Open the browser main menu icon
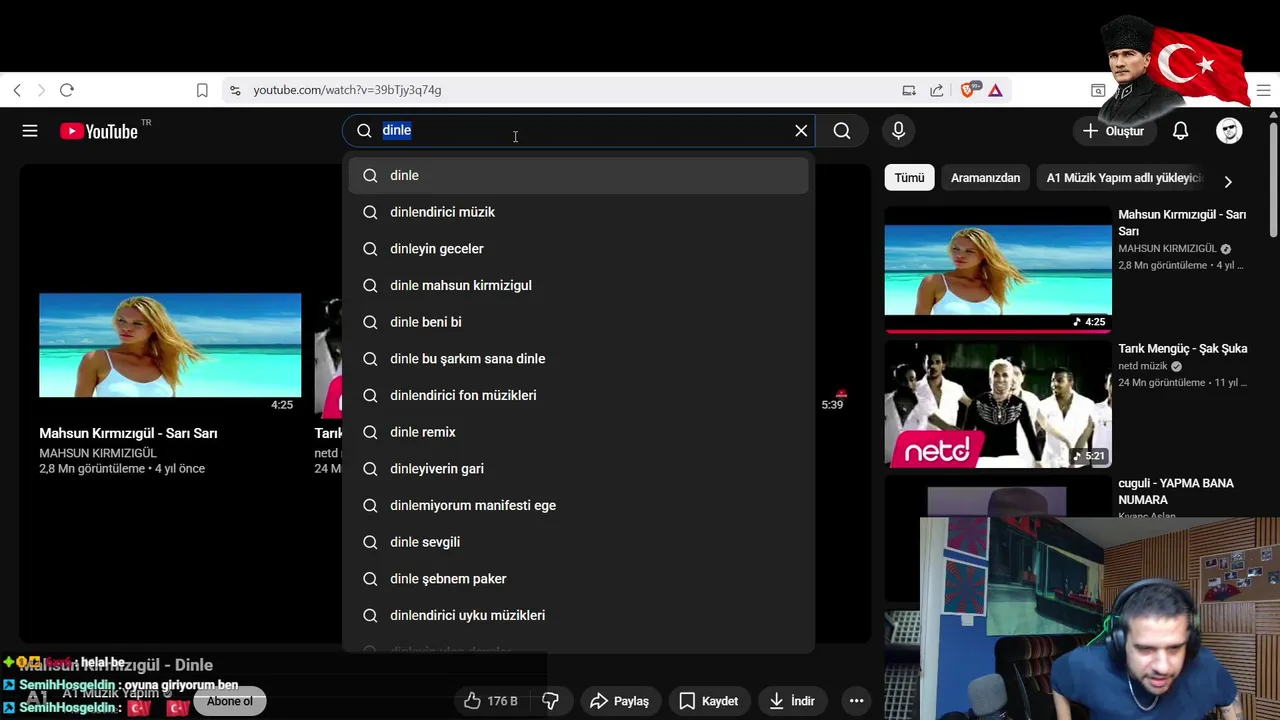1280x720 pixels. tap(1263, 90)
